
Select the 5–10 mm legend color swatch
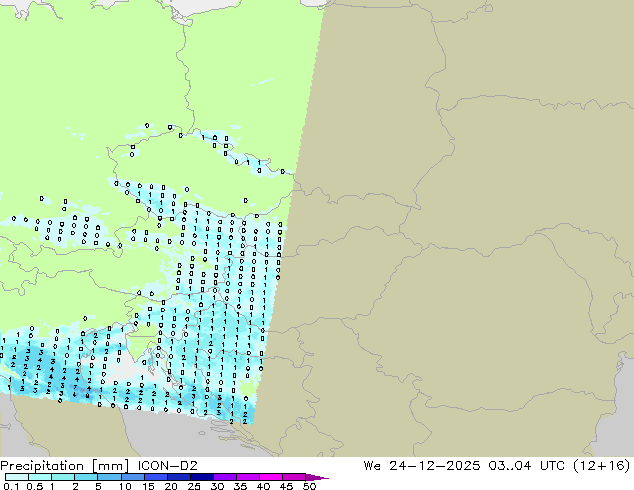tap(109, 477)
